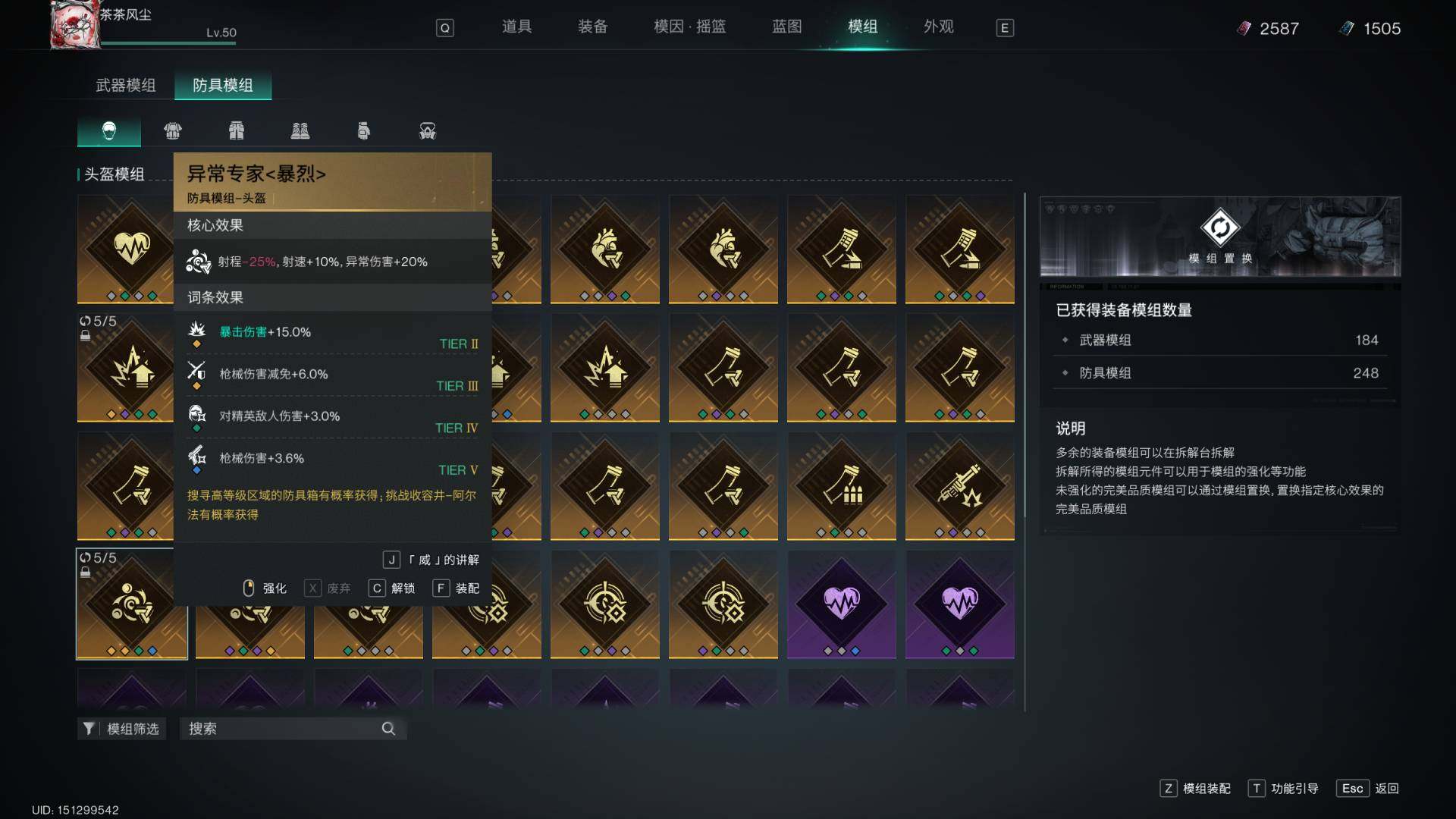Select the gas mask module category icon
Screen dimensions: 1456x819
428,130
